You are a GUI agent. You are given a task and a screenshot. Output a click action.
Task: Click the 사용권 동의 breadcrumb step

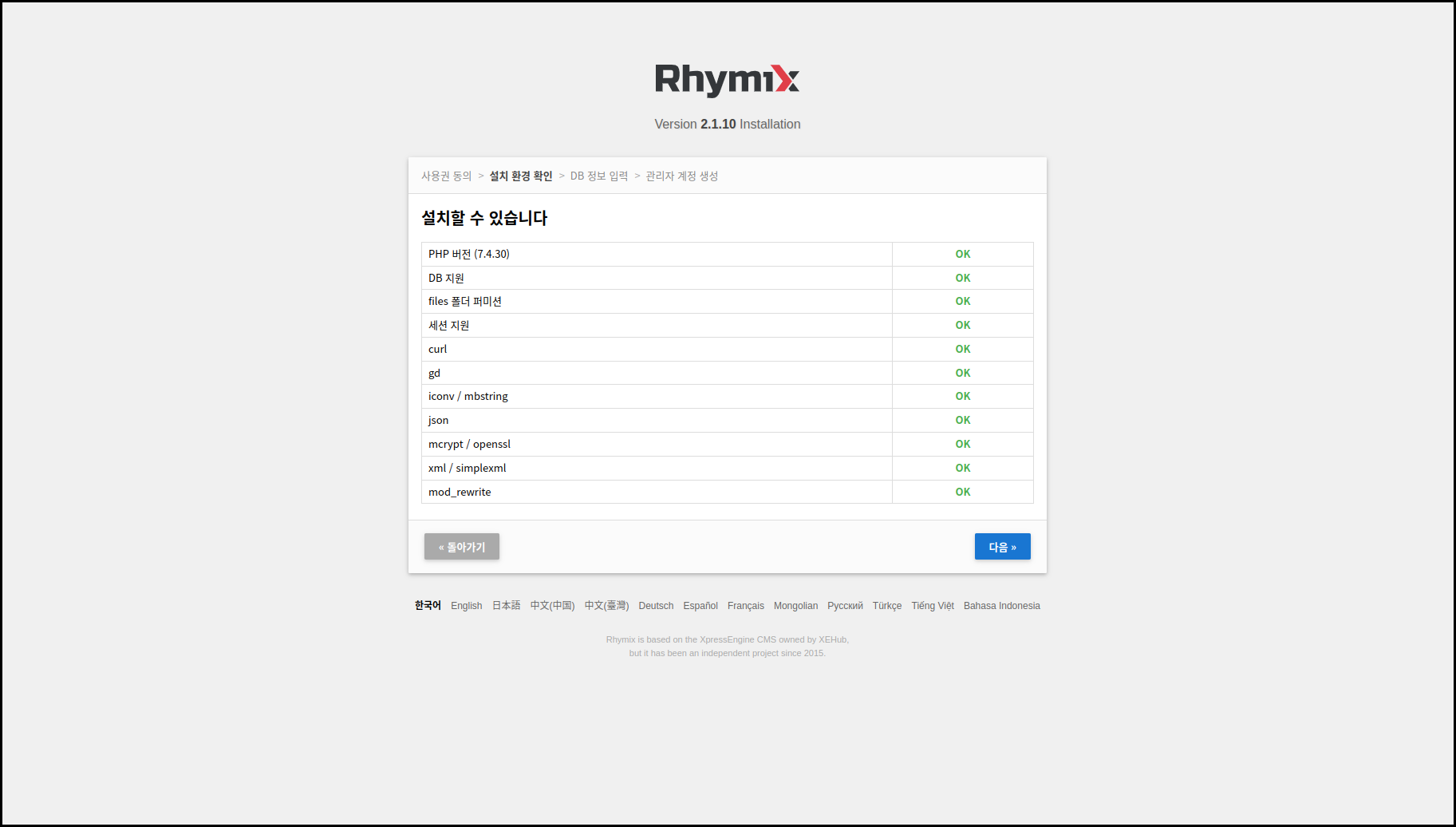(446, 176)
